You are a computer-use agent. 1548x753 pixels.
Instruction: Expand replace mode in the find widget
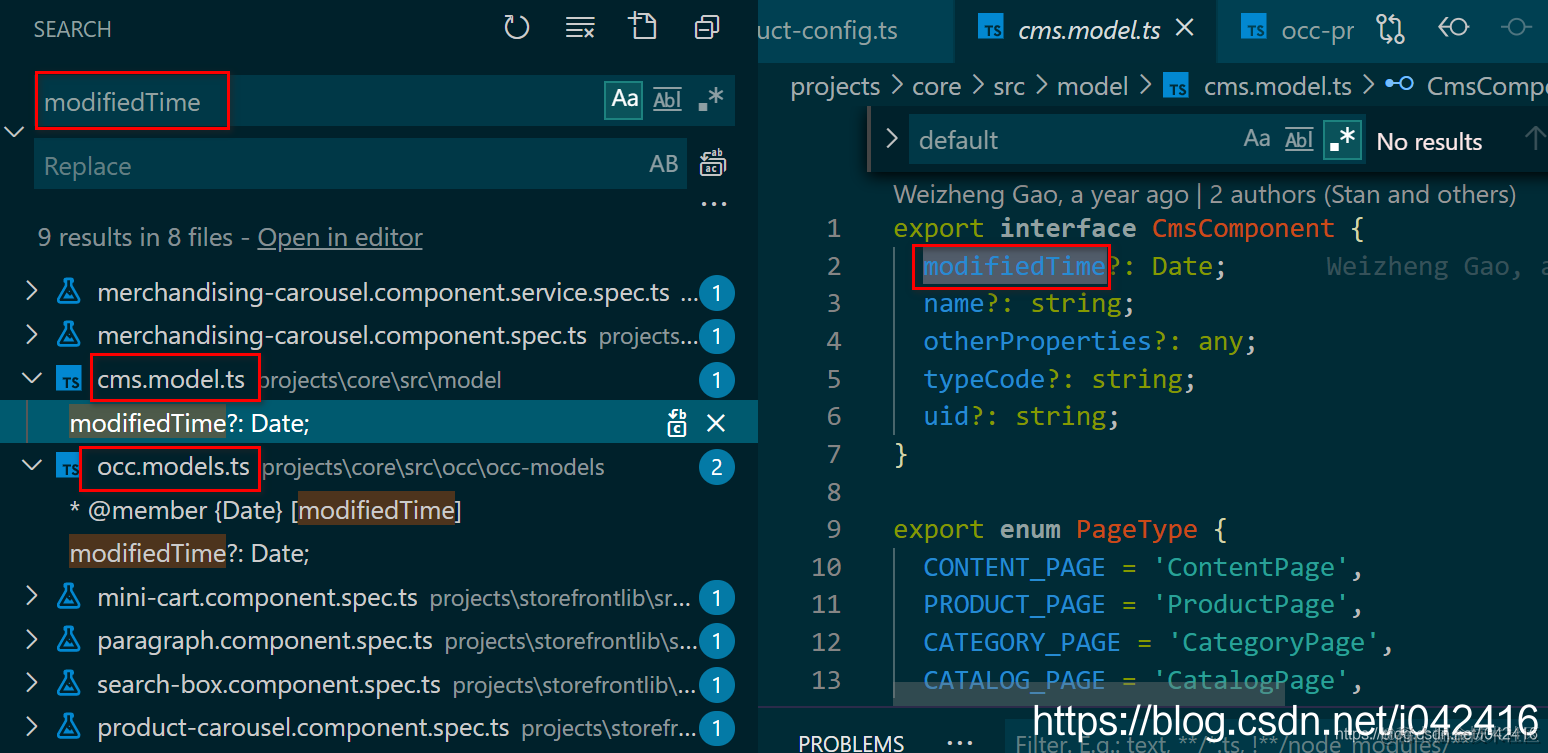pos(891,139)
